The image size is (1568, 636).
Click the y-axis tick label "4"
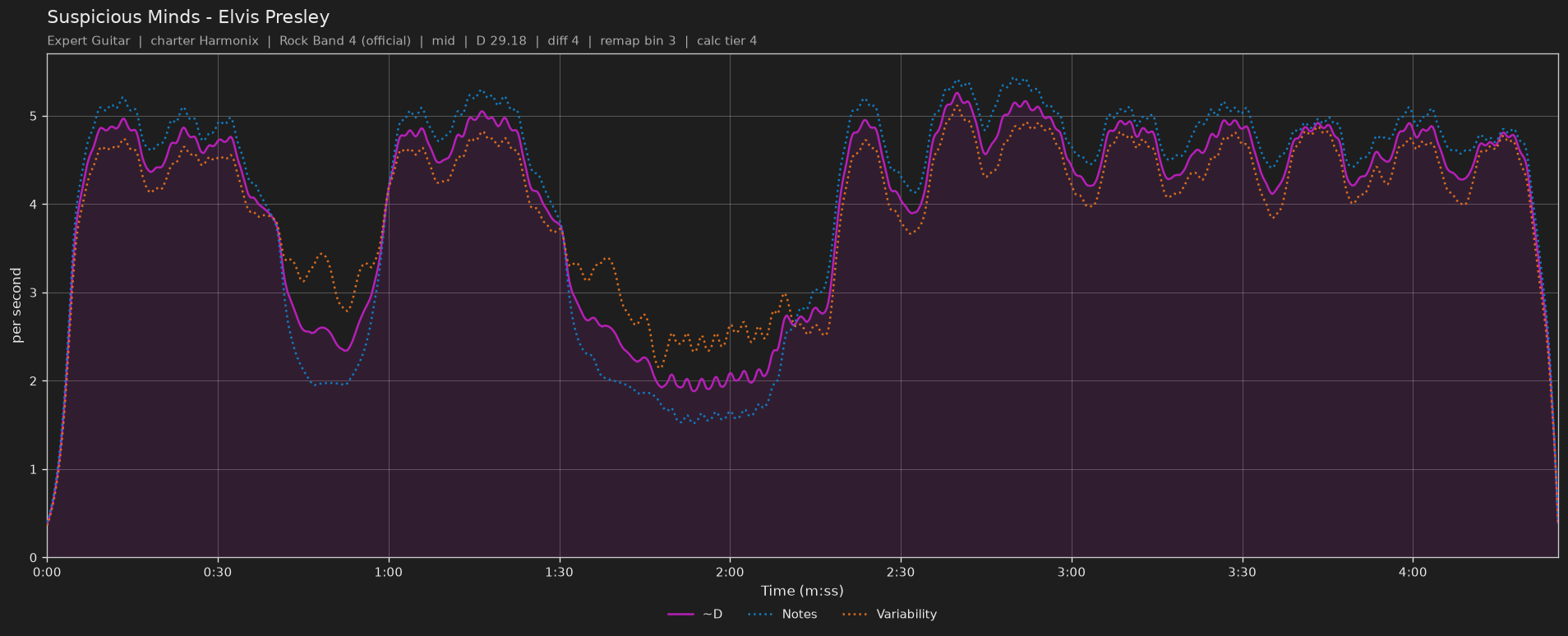pos(34,205)
